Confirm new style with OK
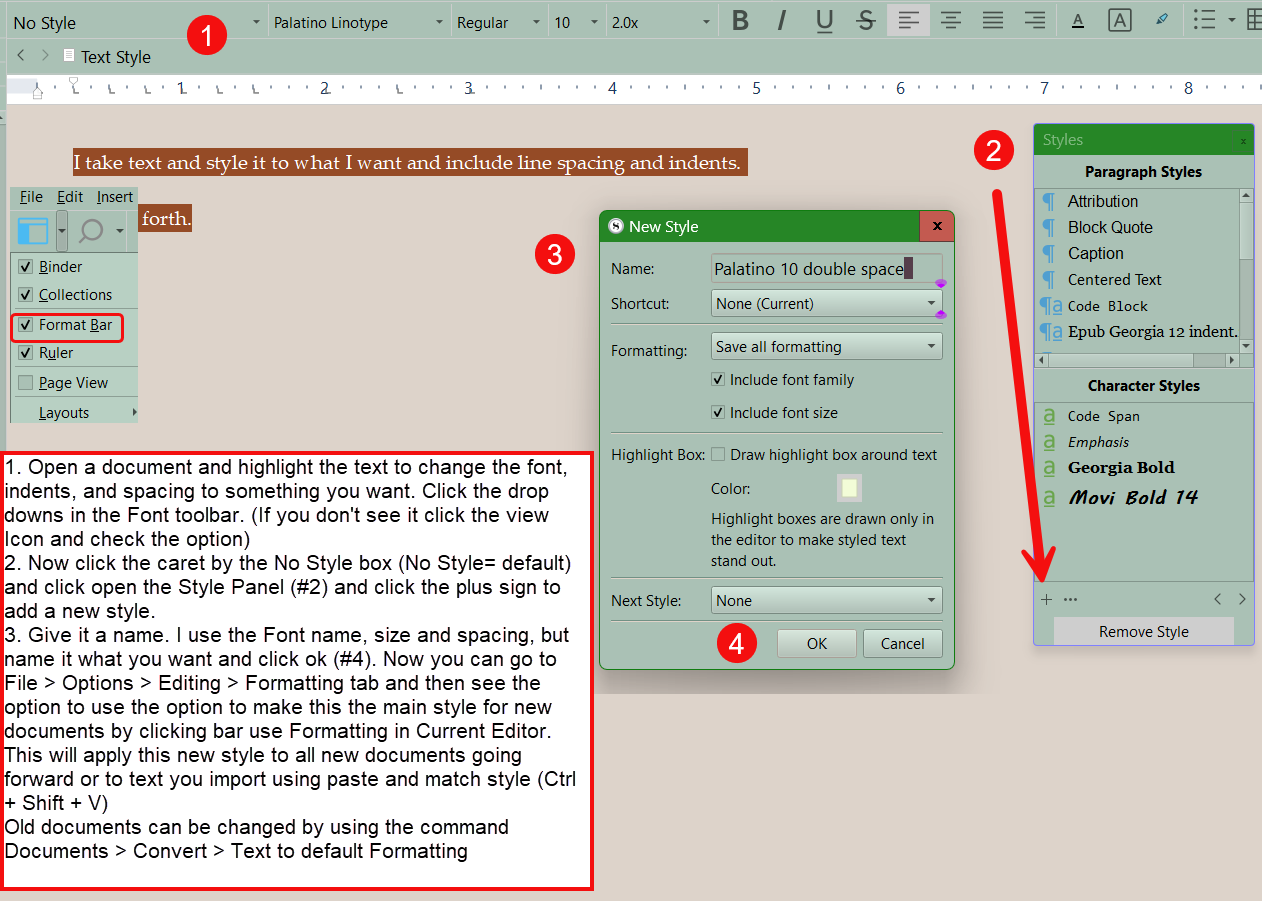The height and width of the screenshot is (901, 1262). tap(817, 644)
